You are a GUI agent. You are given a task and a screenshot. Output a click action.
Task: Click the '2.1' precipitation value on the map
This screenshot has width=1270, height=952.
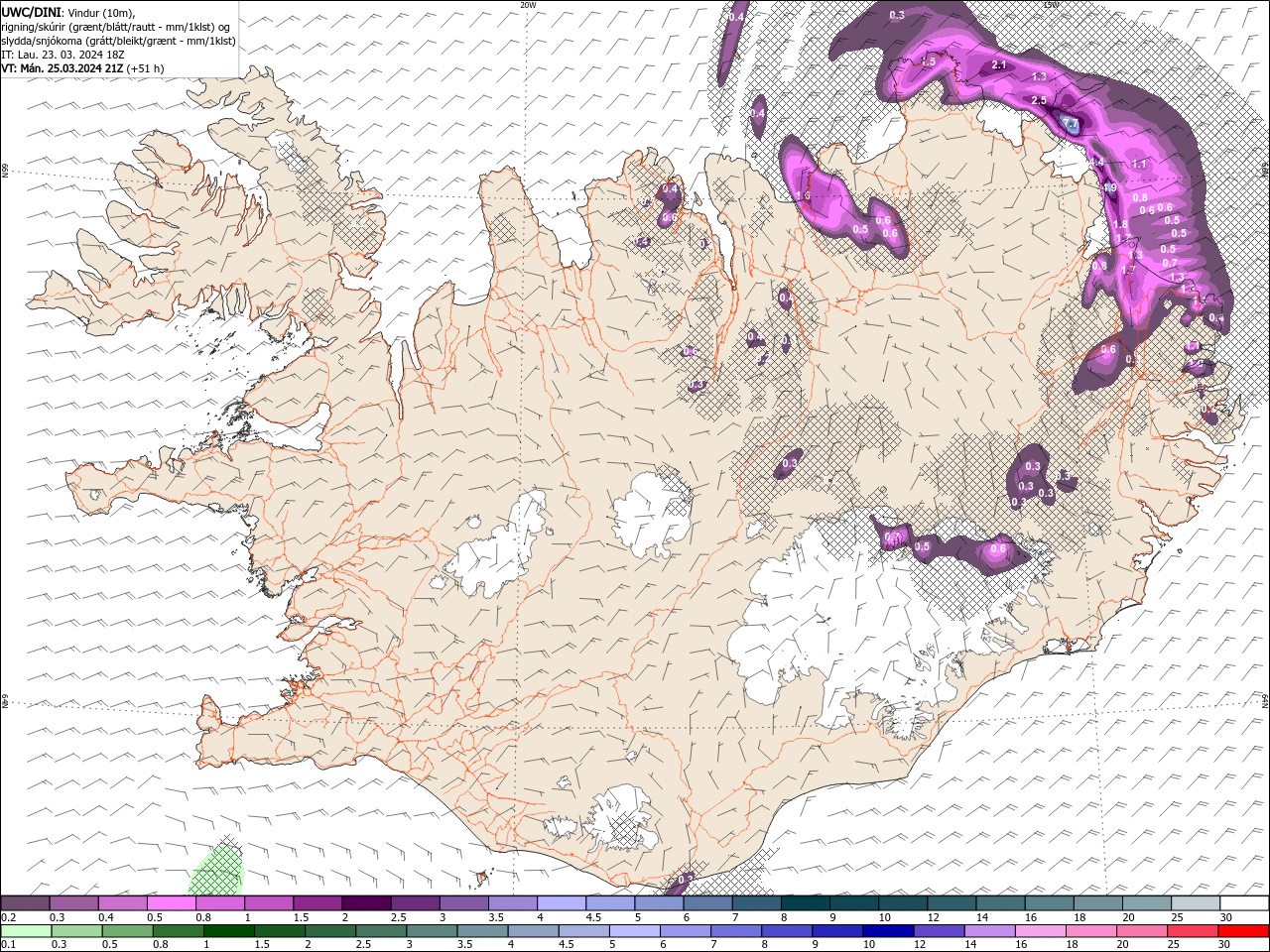tap(999, 65)
